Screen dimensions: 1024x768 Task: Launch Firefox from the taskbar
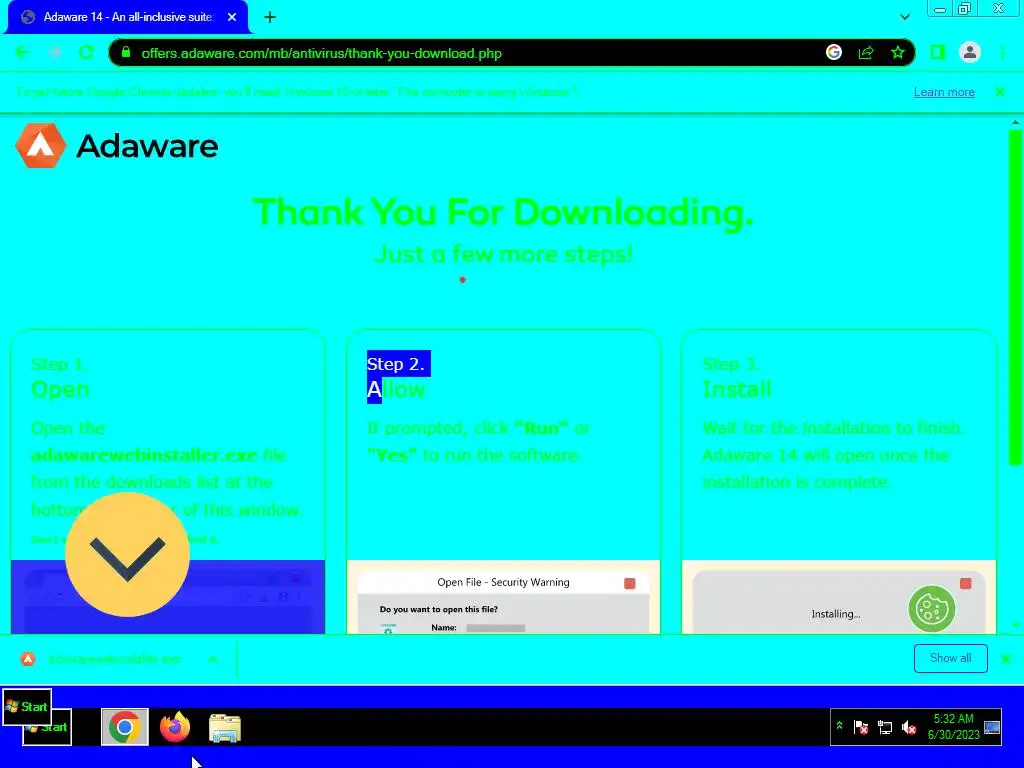(174, 726)
